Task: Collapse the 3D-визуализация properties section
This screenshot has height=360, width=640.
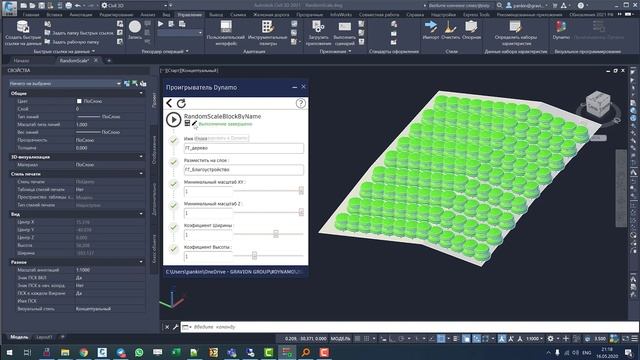Action: click(141, 157)
